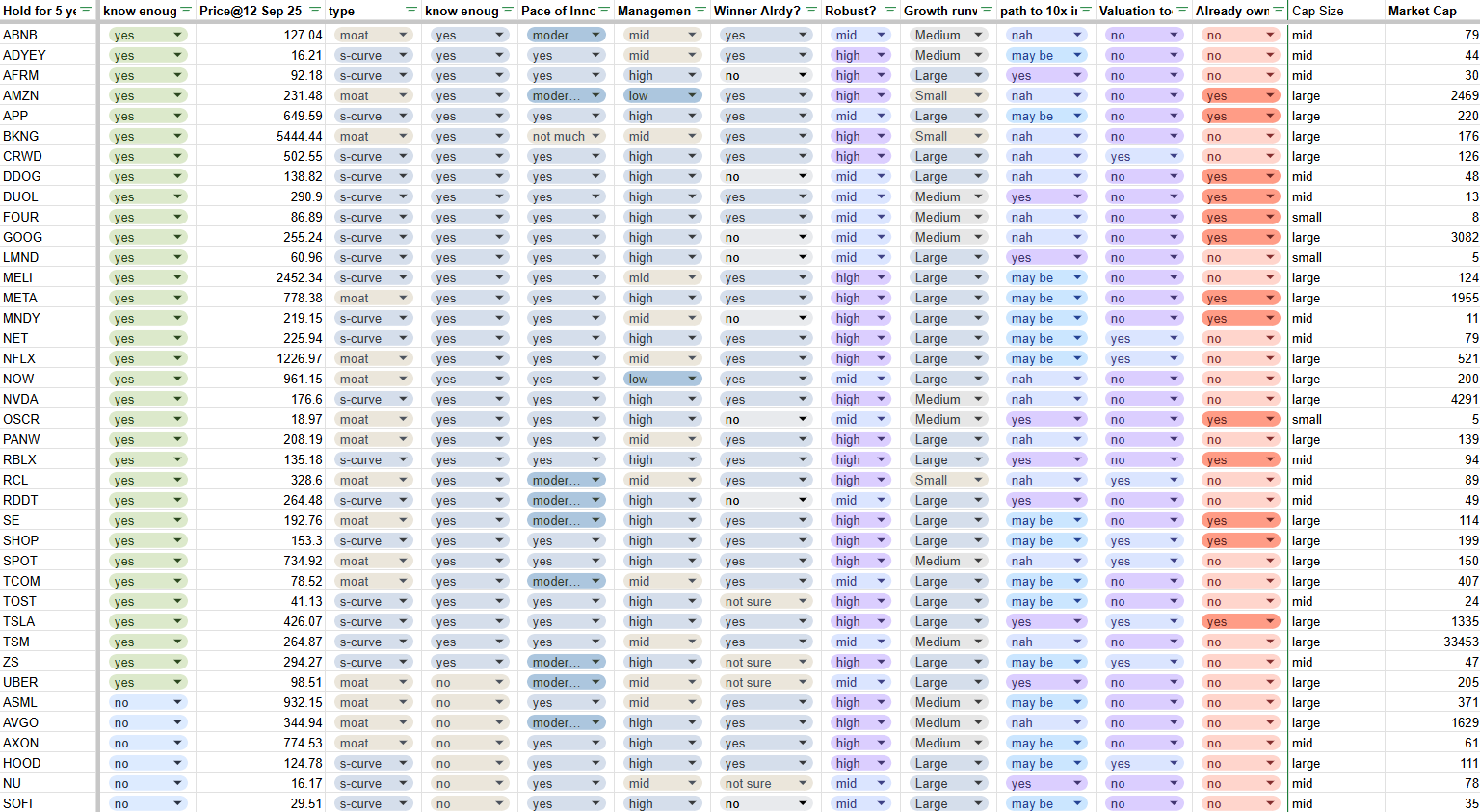Screen dimensions: 1480x812
Task: Open filter icon on type column header
Action: pos(411,11)
